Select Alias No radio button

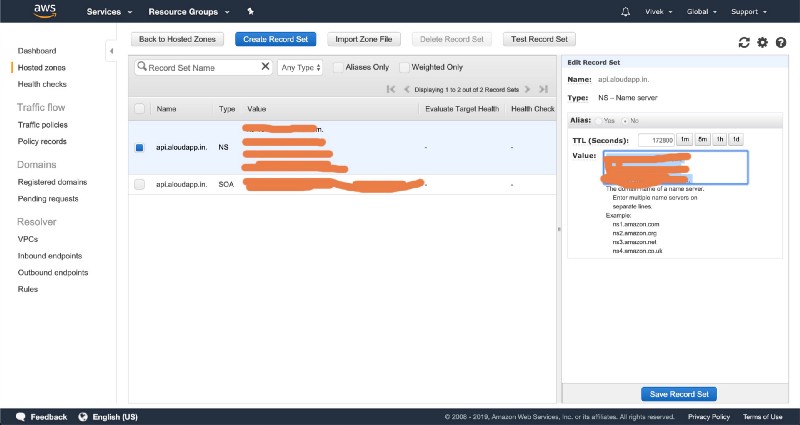click(x=625, y=121)
